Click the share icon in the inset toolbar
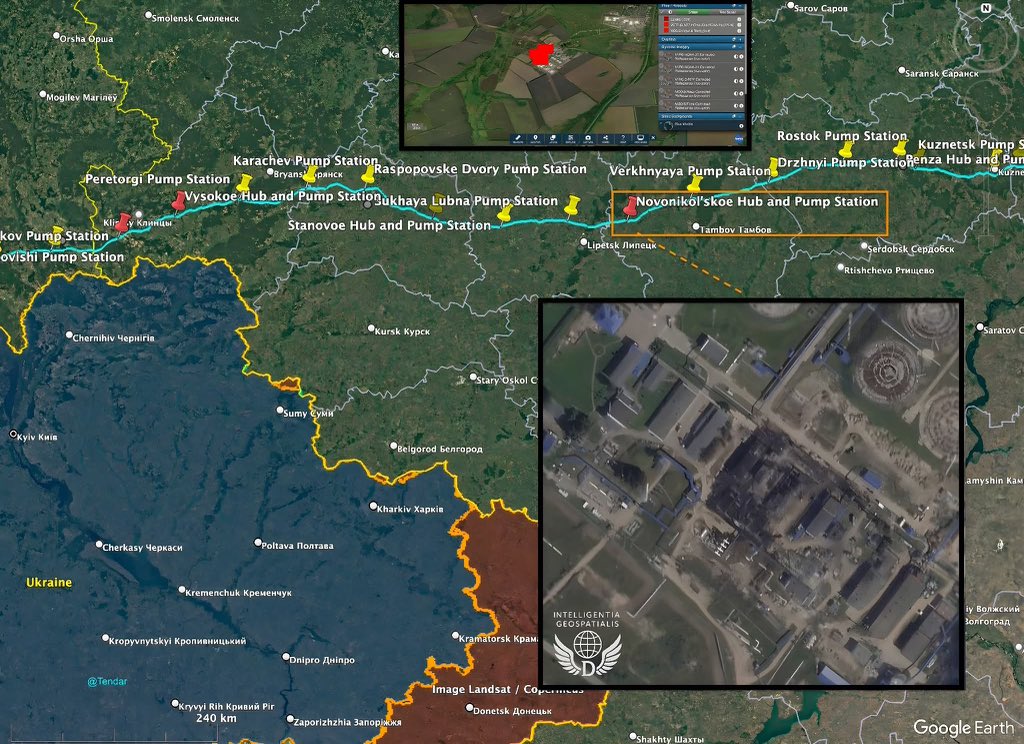Viewport: 1024px width, 744px height. (605, 136)
